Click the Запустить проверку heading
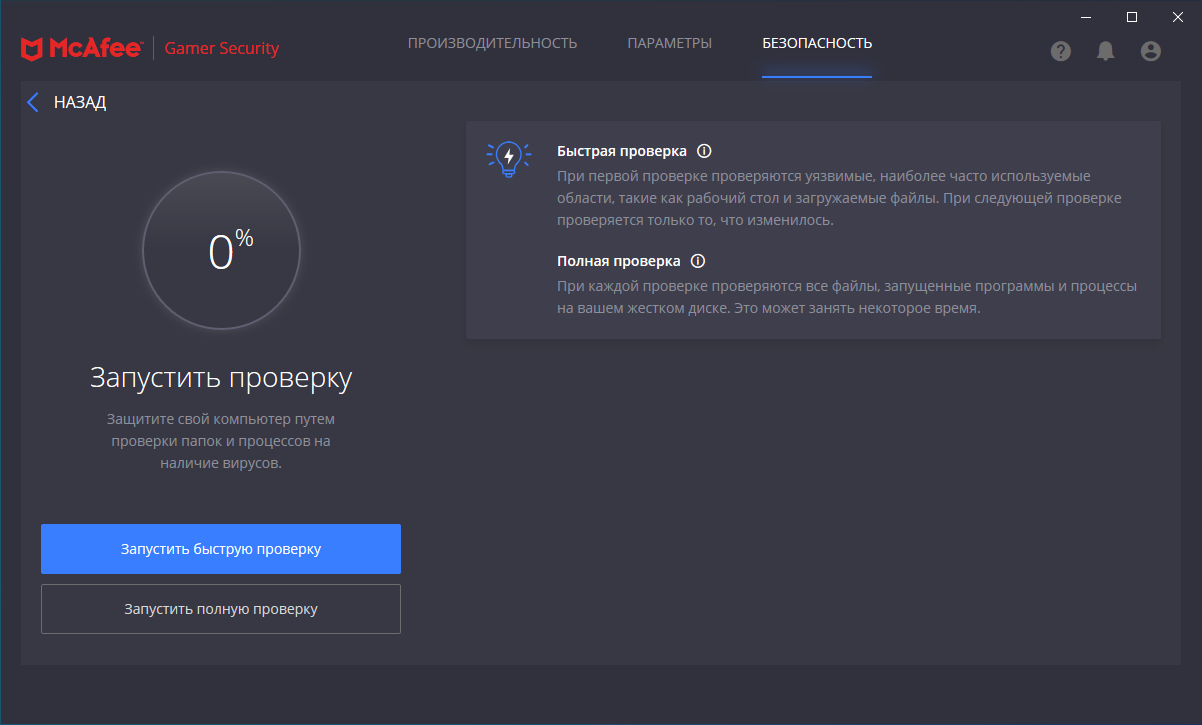 [221, 378]
